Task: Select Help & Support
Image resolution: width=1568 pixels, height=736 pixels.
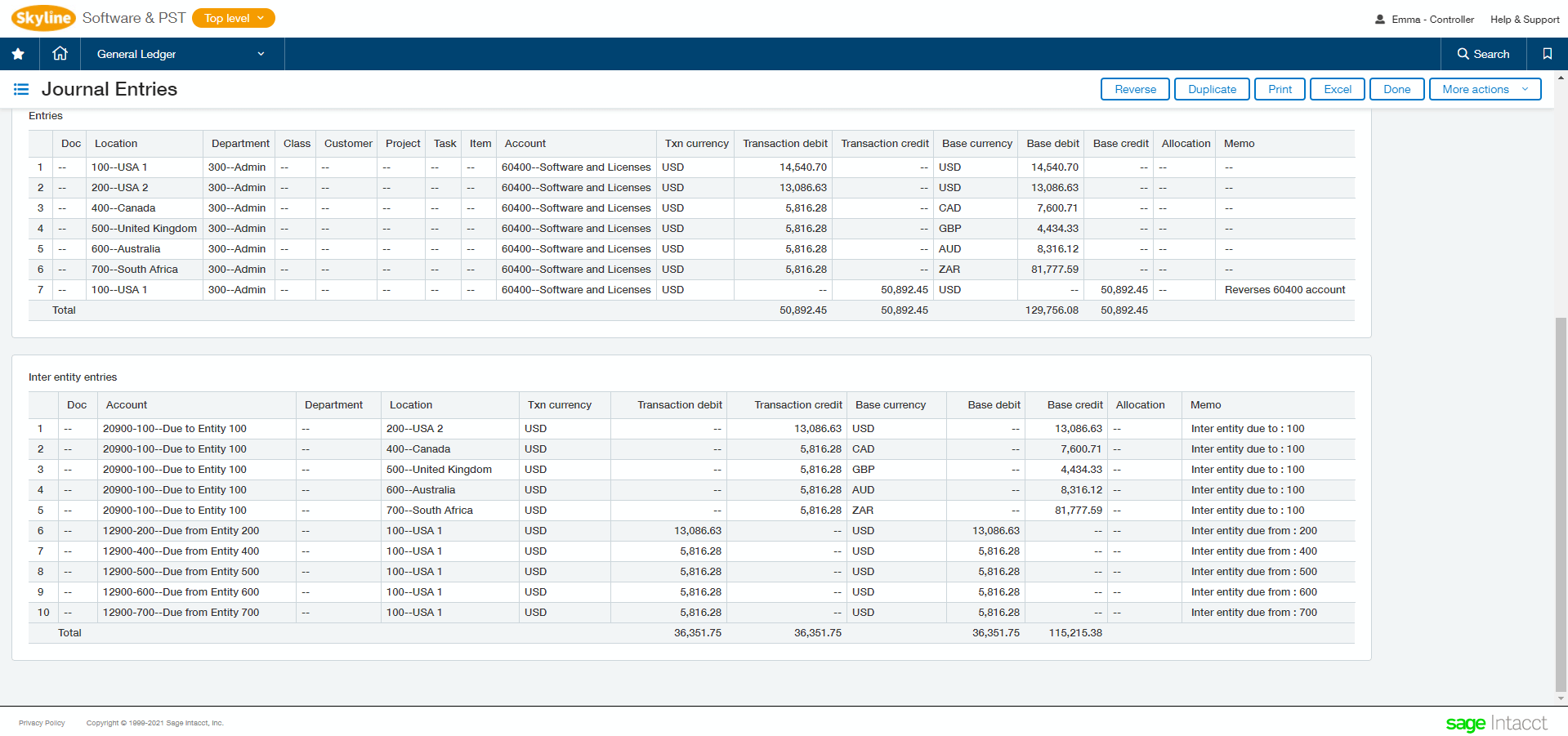Action: pos(1525,19)
